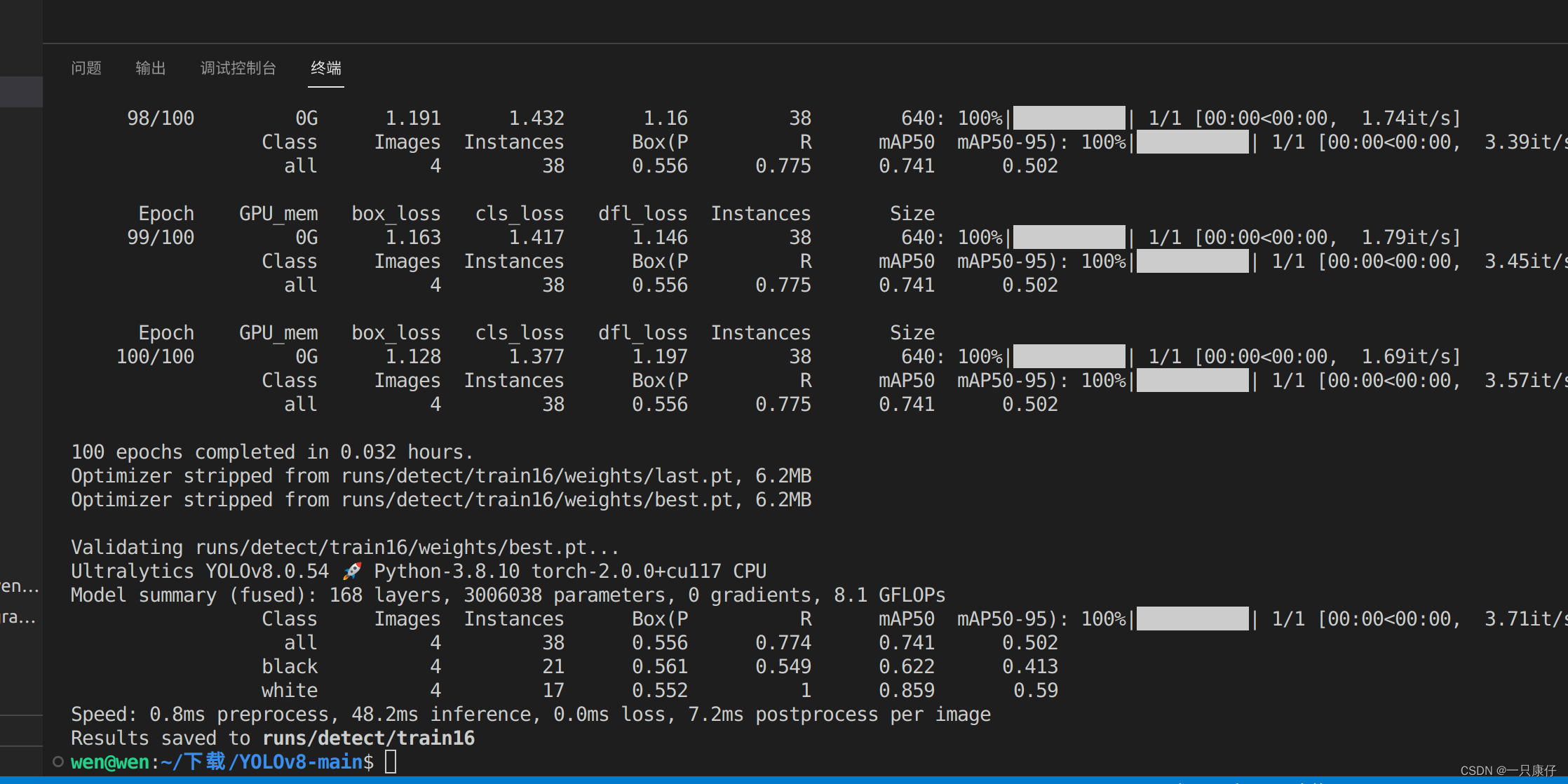The image size is (1568, 784).
Task: Click the Validating best.pt status line
Action: (342, 547)
